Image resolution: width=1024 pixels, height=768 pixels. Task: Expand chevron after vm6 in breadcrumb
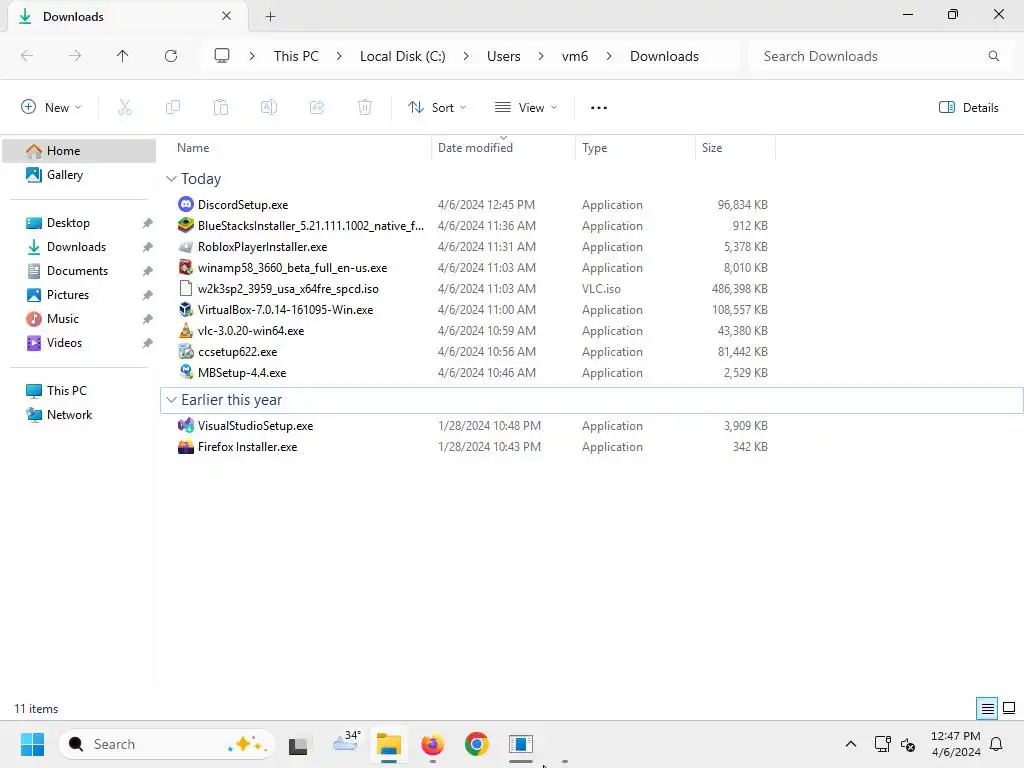(609, 56)
